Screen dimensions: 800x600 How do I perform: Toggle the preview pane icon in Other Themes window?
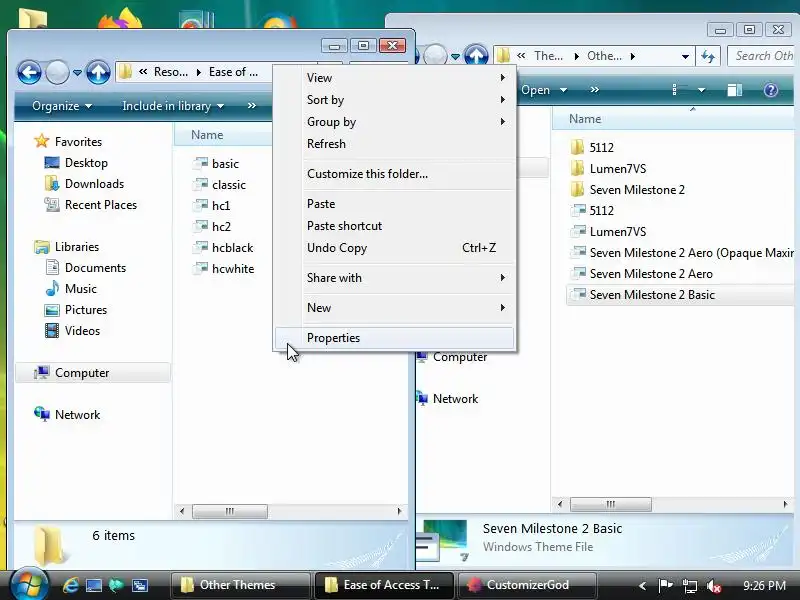click(x=734, y=90)
